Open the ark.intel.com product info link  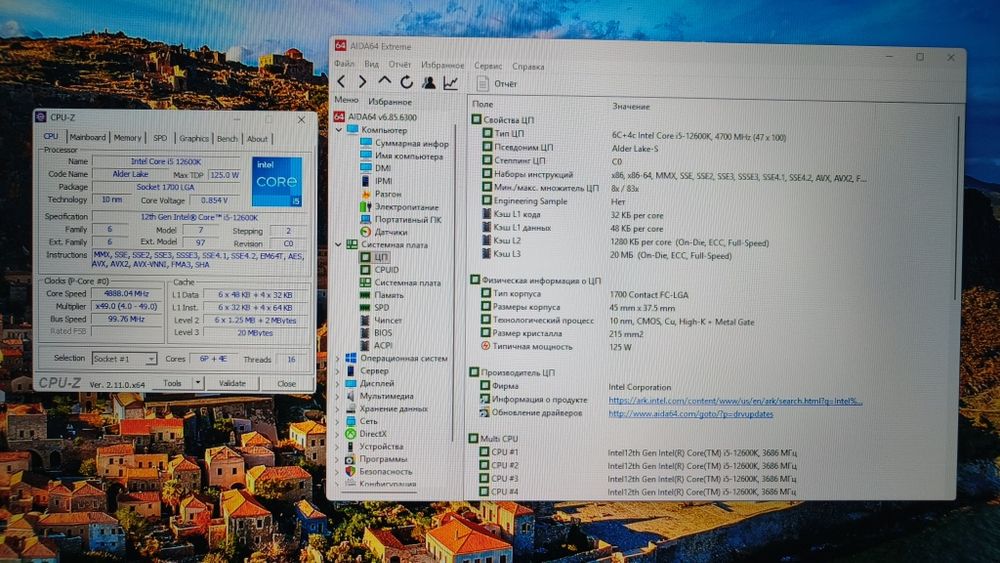pyautogui.click(x=735, y=400)
